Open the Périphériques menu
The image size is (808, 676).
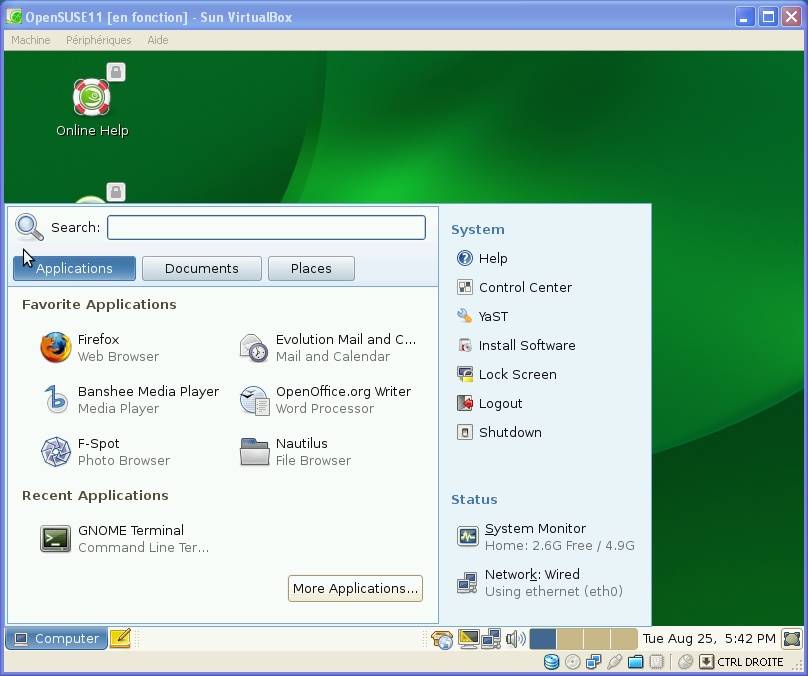[x=98, y=40]
